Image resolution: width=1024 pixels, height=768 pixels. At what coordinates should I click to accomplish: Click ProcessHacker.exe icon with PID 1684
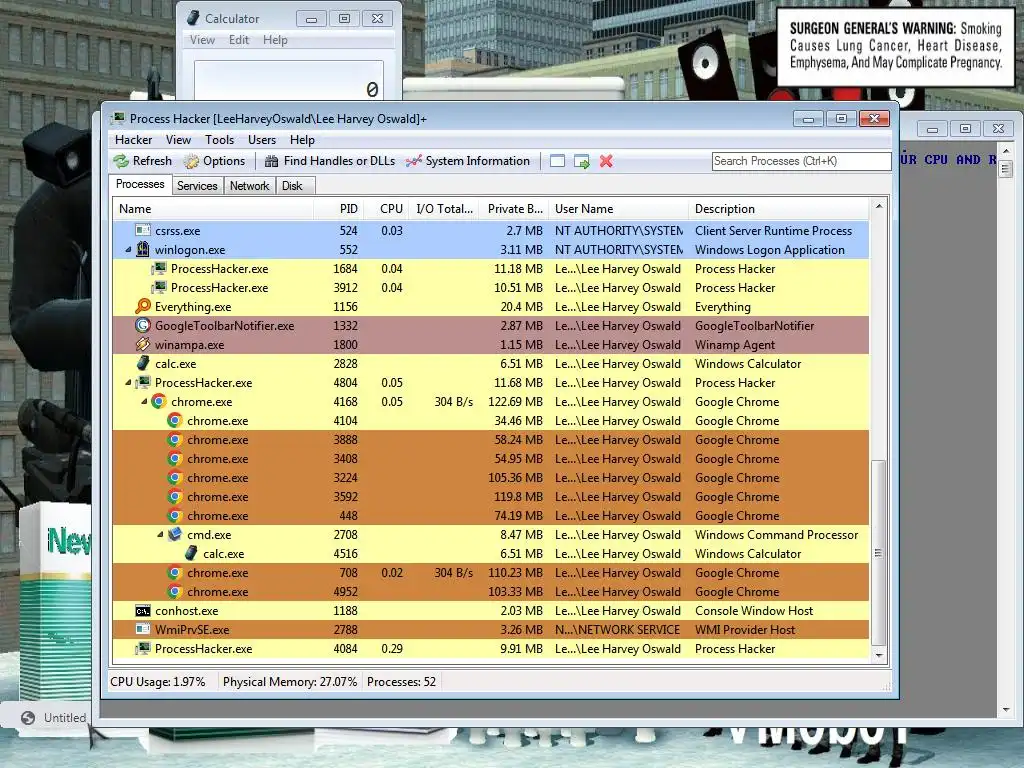[159, 268]
